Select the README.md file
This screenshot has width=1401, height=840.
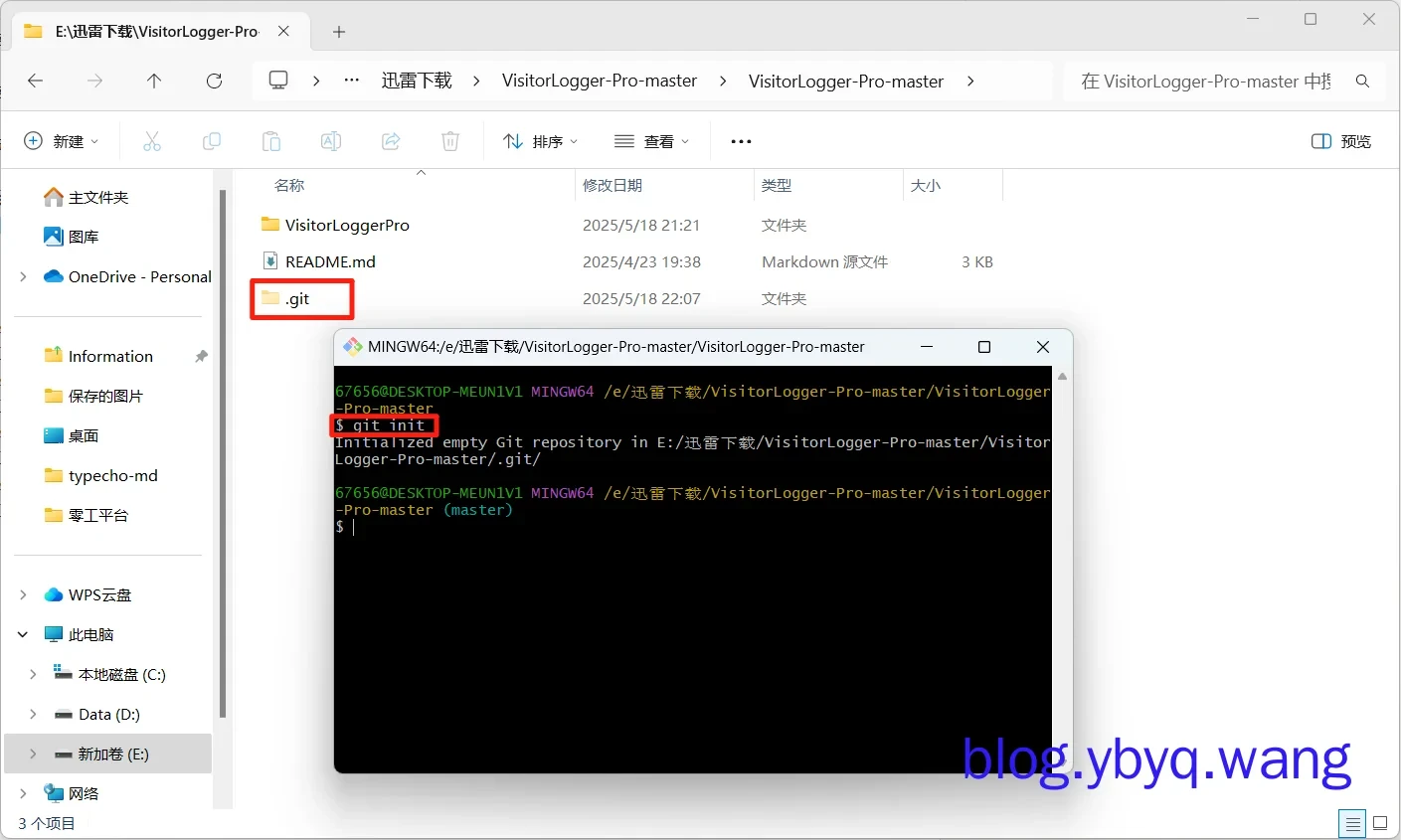pyautogui.click(x=330, y=261)
